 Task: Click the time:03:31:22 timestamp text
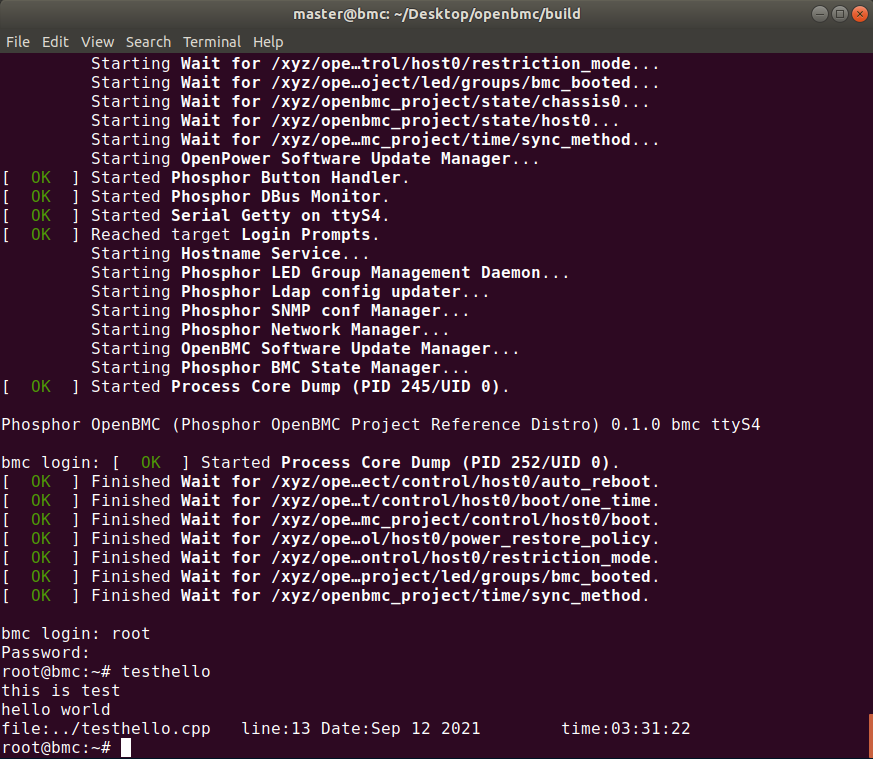tap(626, 728)
